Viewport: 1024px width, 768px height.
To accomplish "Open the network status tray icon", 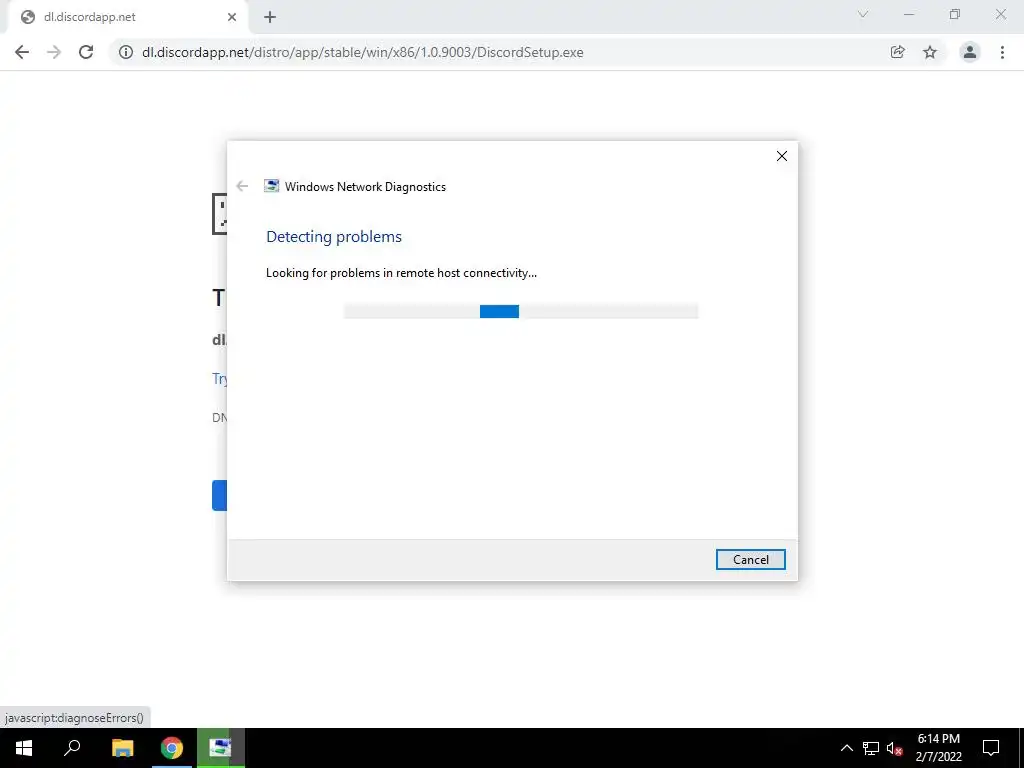I will point(871,748).
